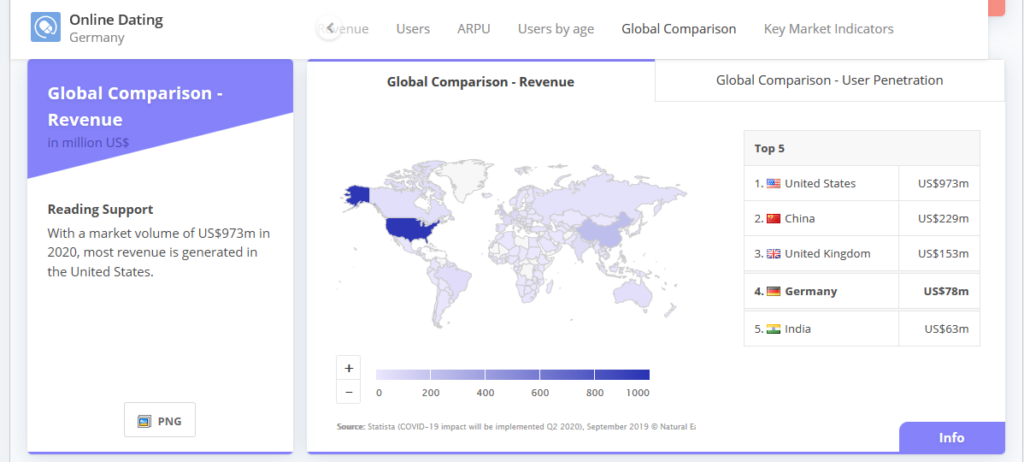Click the China flag icon
Viewport: 1024px width, 462px height.
[773, 218]
